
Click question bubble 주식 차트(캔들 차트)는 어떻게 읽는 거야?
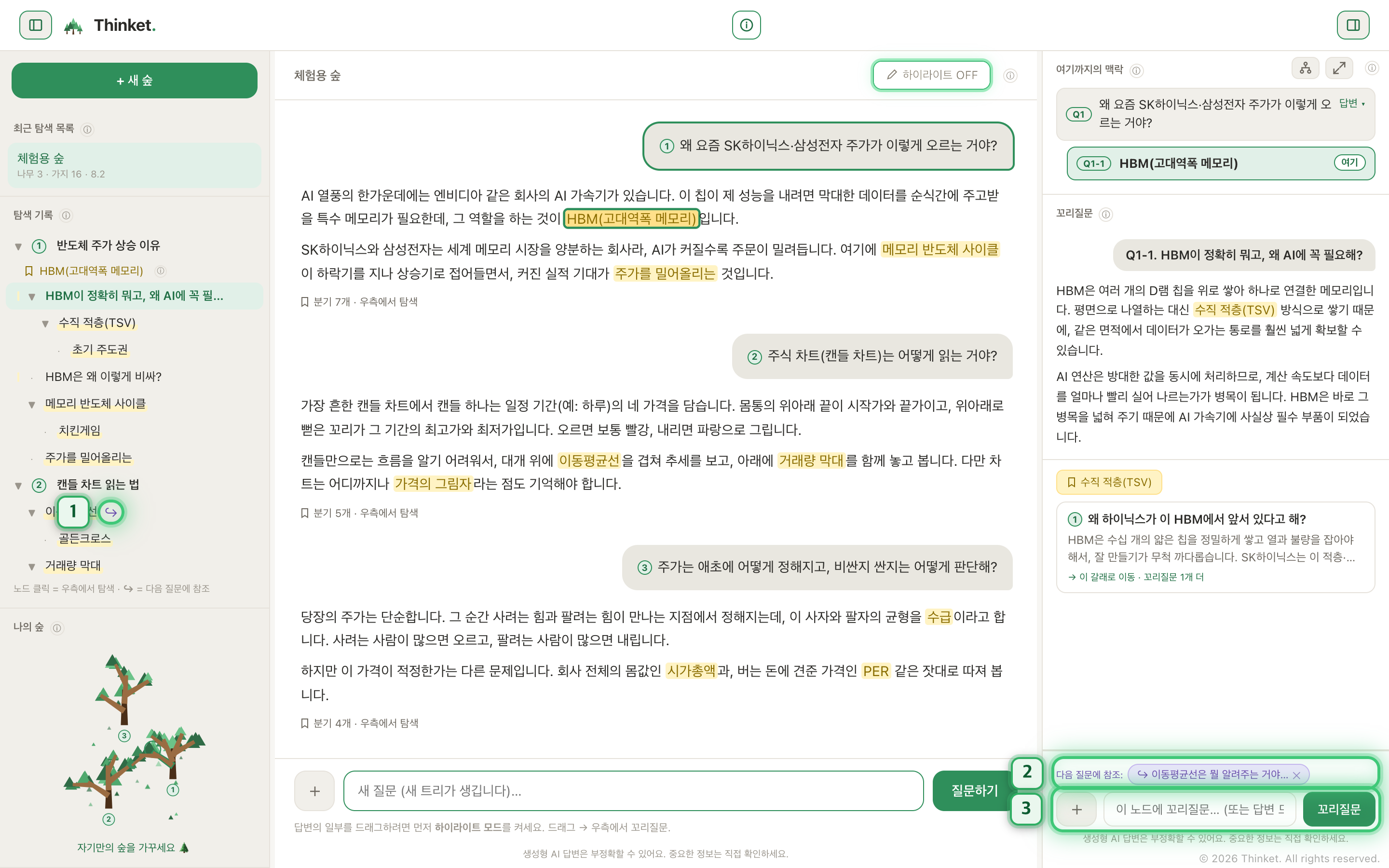[x=872, y=356]
